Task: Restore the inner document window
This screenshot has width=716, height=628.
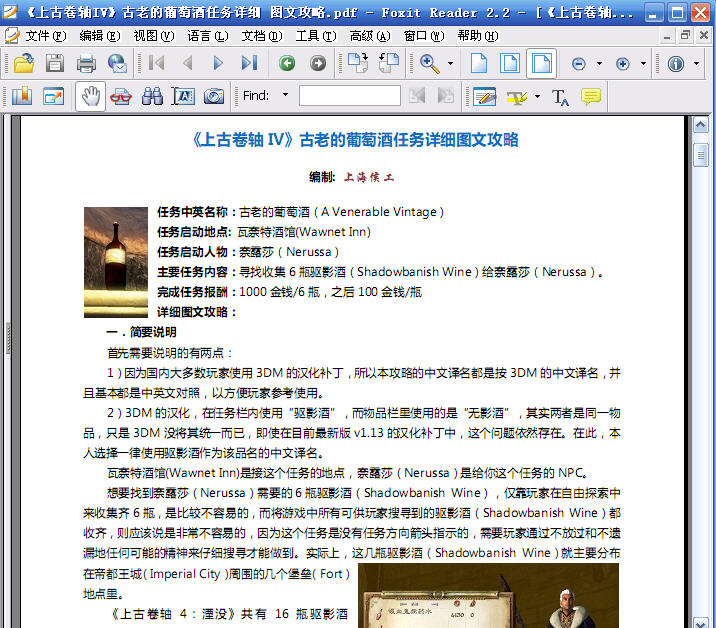Action: [685, 35]
